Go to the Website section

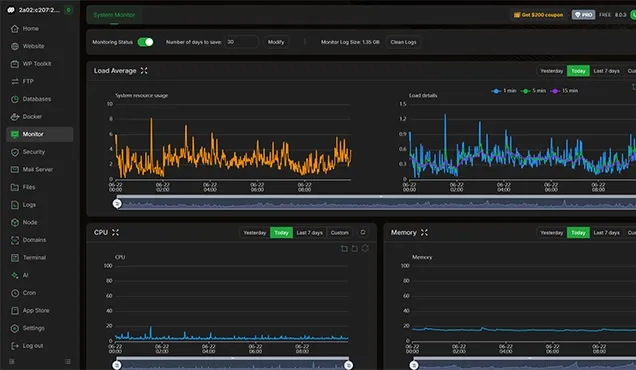[39, 46]
